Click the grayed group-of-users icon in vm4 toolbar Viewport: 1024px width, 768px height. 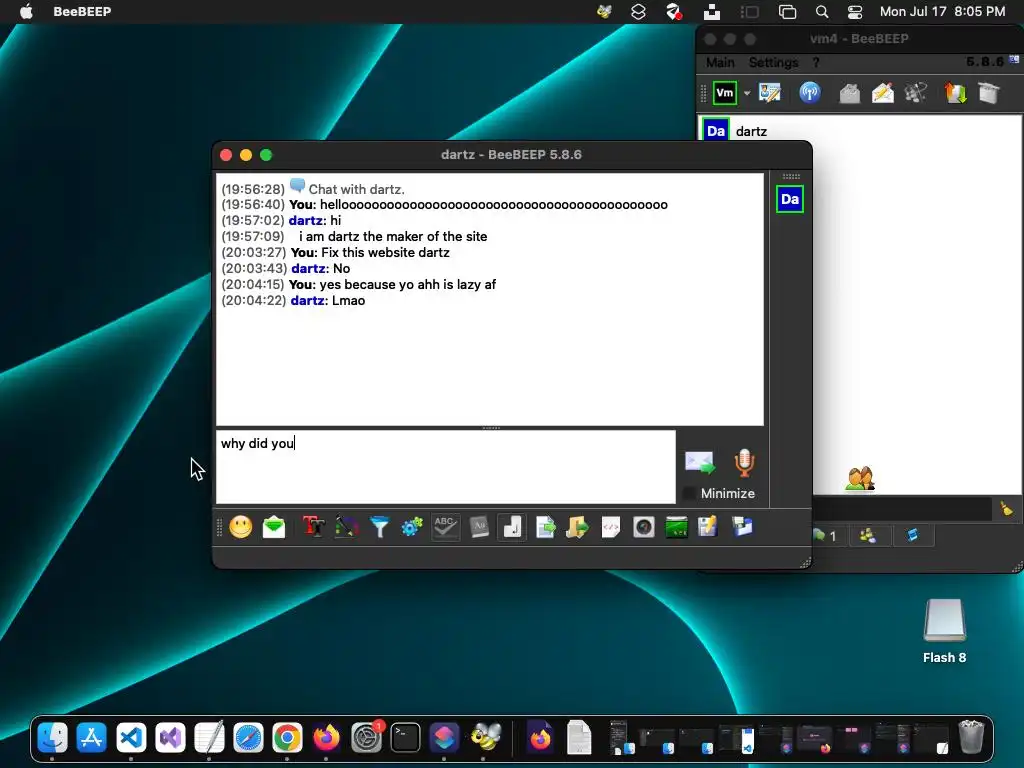[x=916, y=93]
